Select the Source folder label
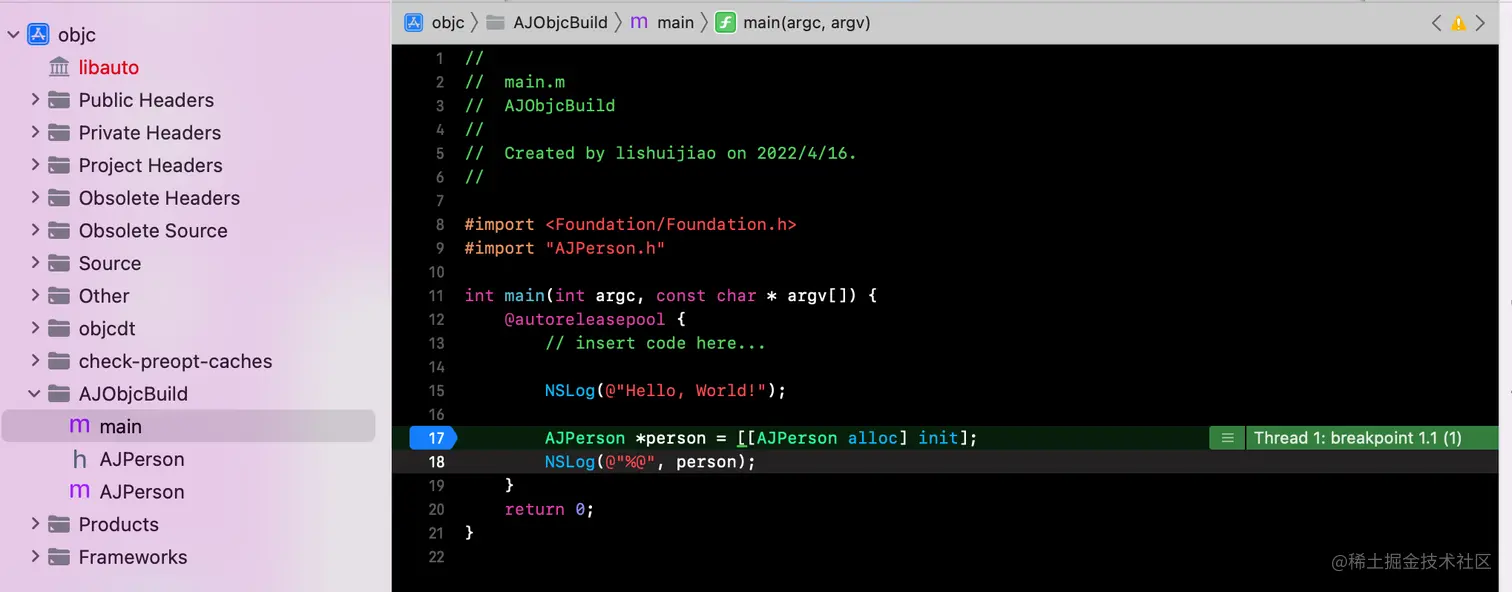The image size is (1512, 592). tap(110, 263)
